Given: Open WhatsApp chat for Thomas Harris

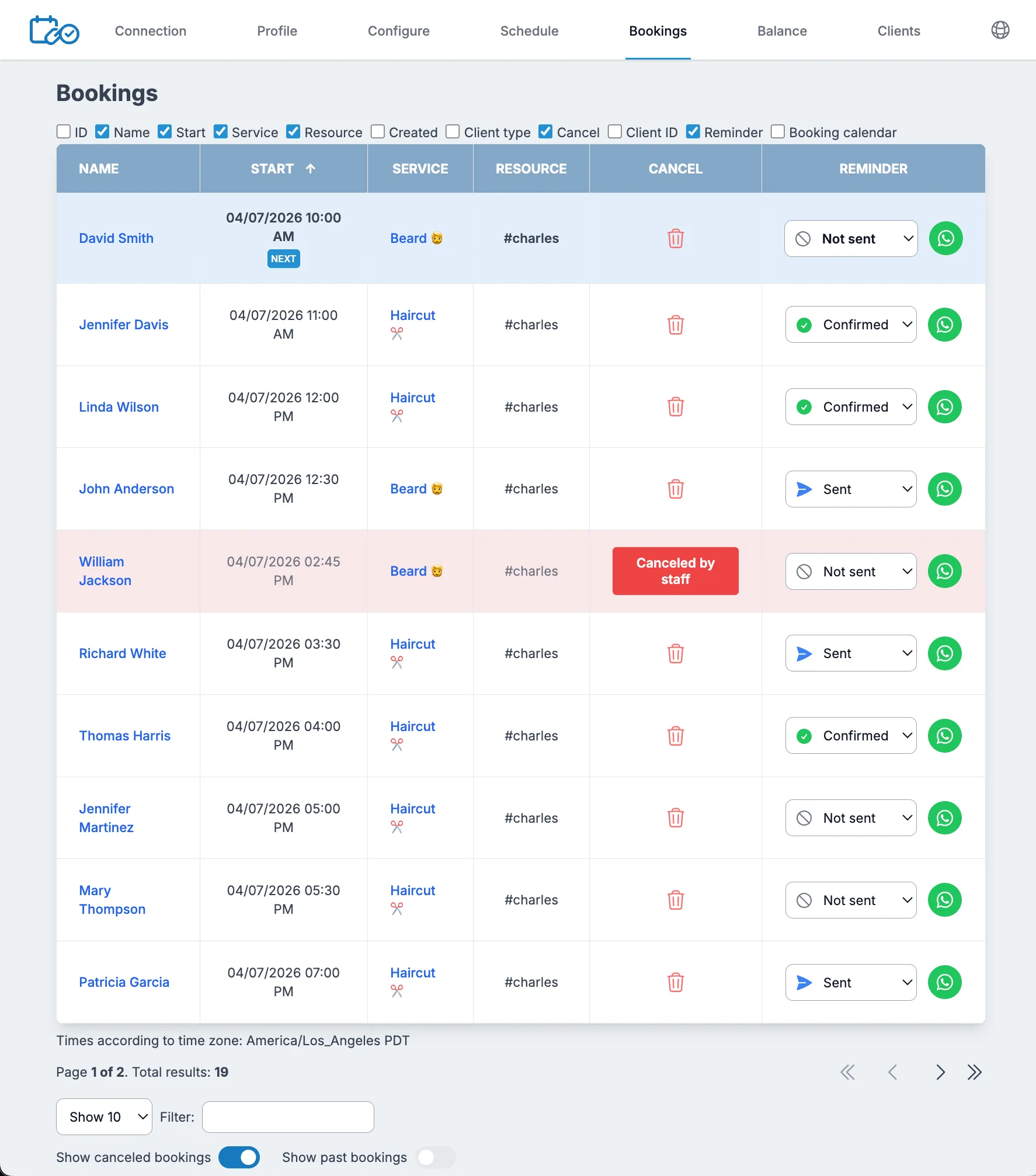Looking at the screenshot, I should (945, 736).
